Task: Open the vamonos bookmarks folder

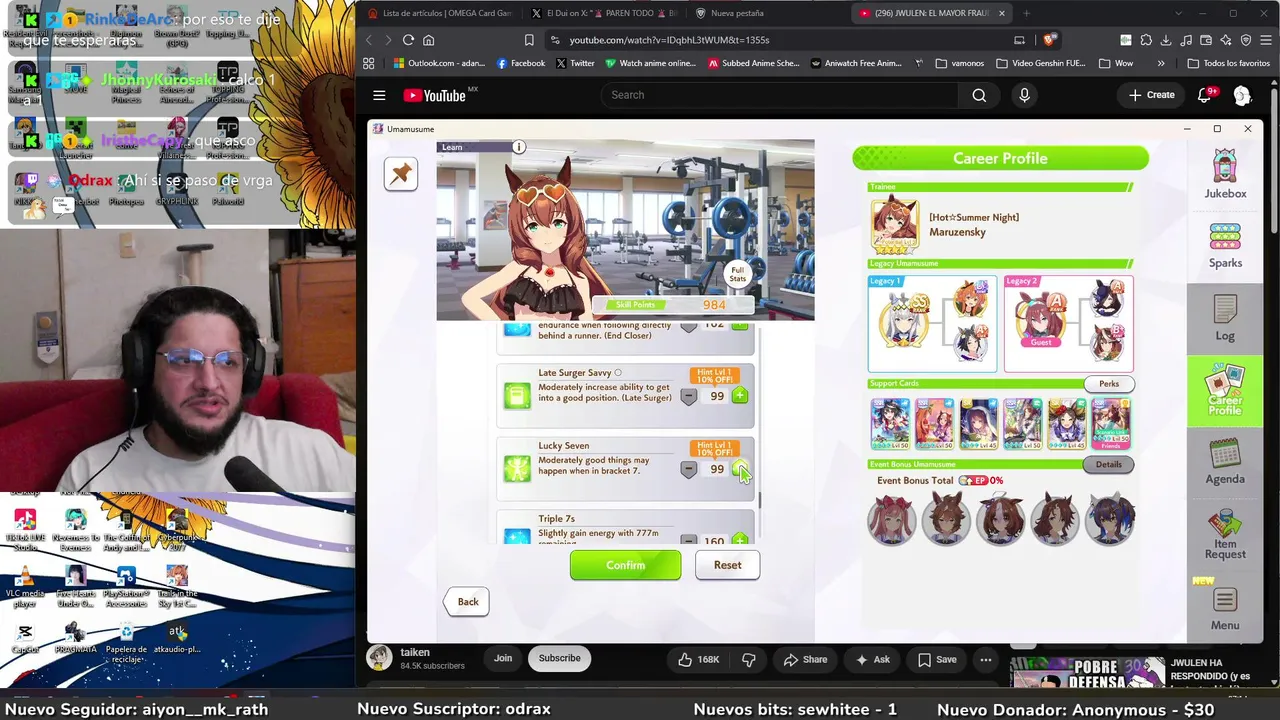Action: (x=960, y=63)
